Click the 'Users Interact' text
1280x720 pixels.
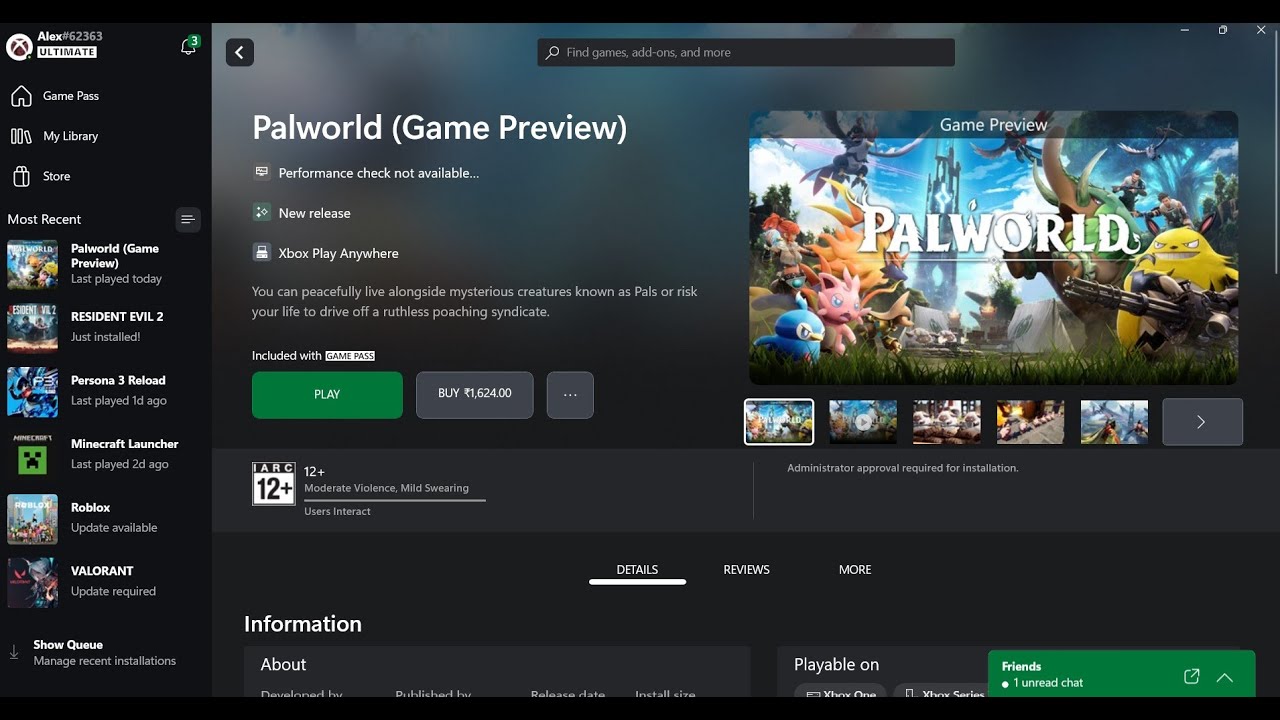click(337, 511)
